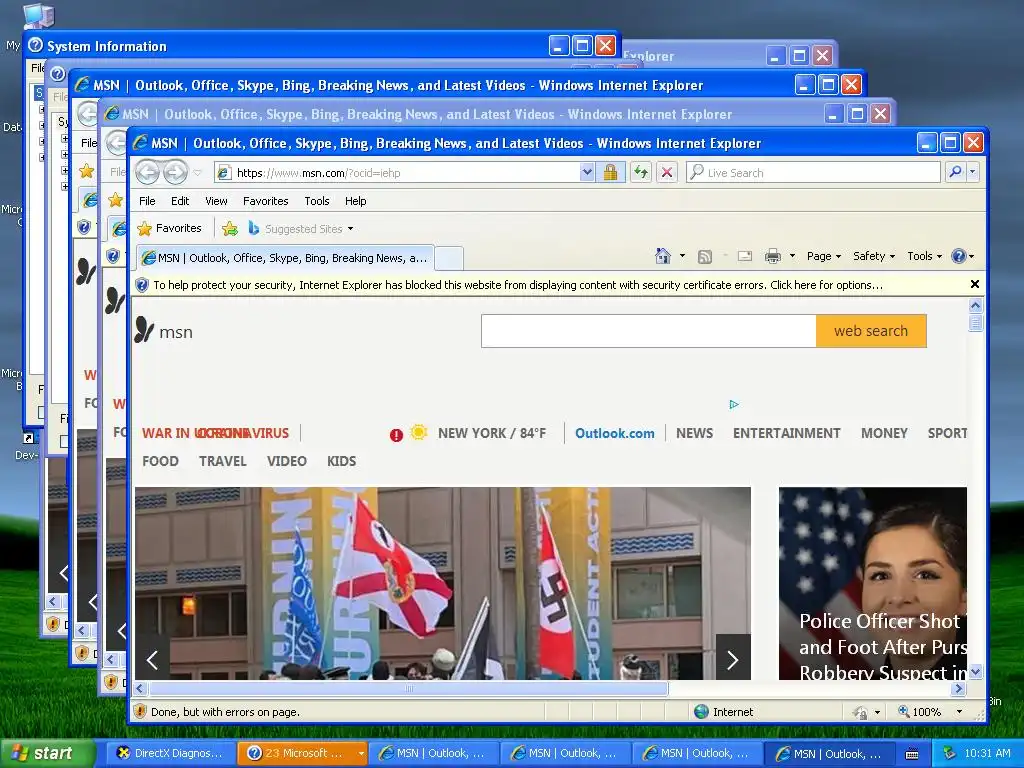Screen dimensions: 1024x768
Task: Open the Tools command bar dropdown
Action: (x=924, y=256)
